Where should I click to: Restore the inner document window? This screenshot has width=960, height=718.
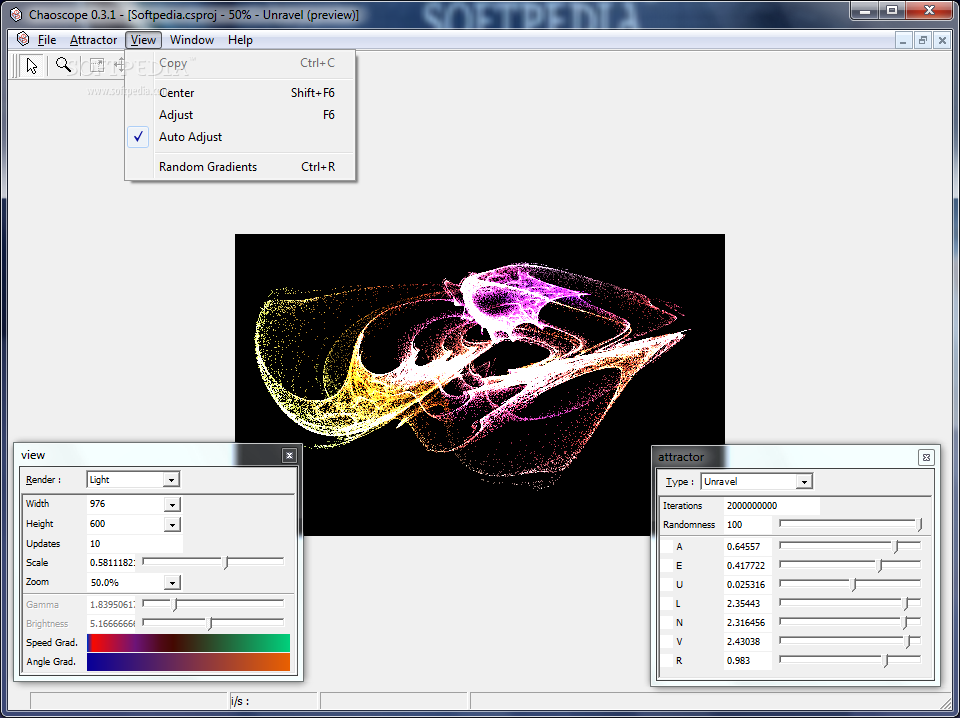(923, 40)
